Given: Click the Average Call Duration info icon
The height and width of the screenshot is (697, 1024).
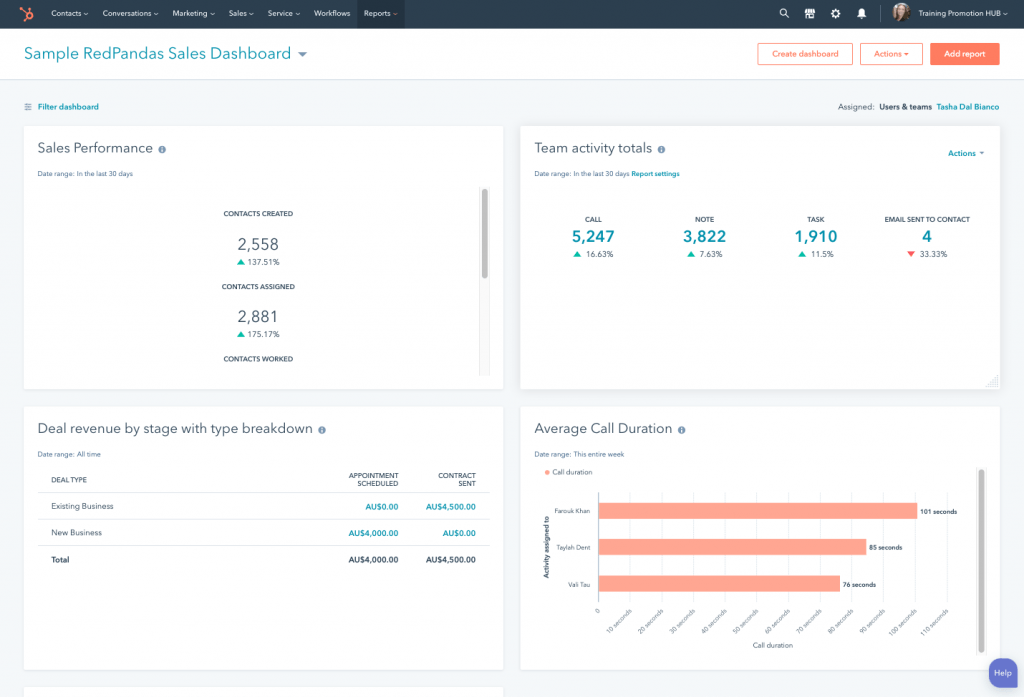Looking at the screenshot, I should coord(681,429).
